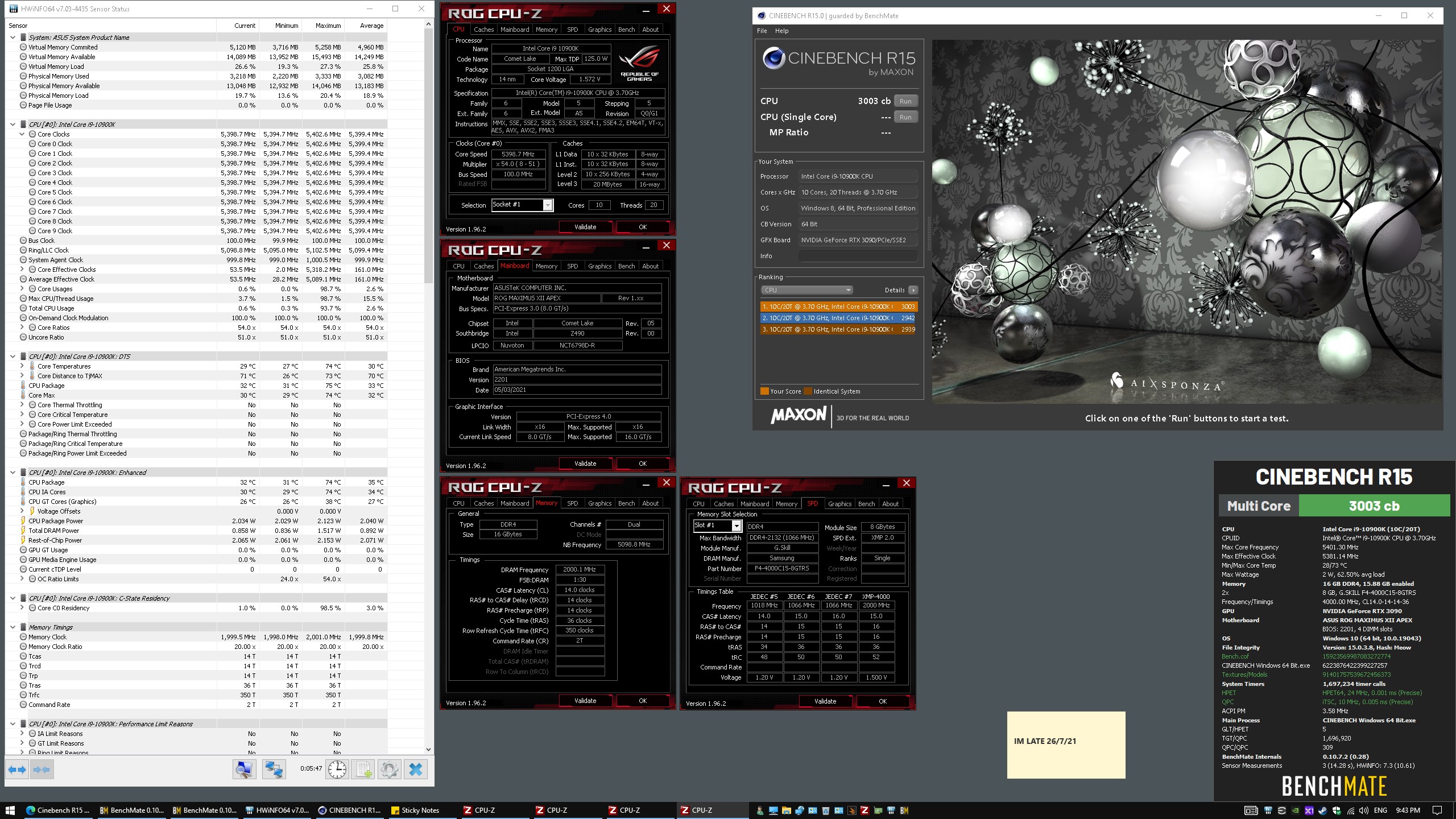Select third ranking entry scoring 2939
This screenshot has width=1456, height=819.
point(838,329)
